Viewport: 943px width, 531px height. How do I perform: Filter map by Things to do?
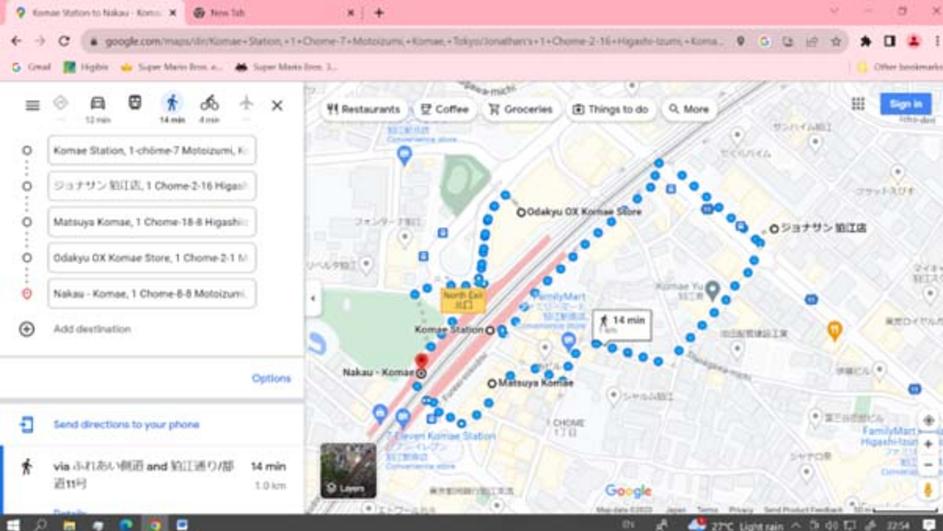(610, 109)
